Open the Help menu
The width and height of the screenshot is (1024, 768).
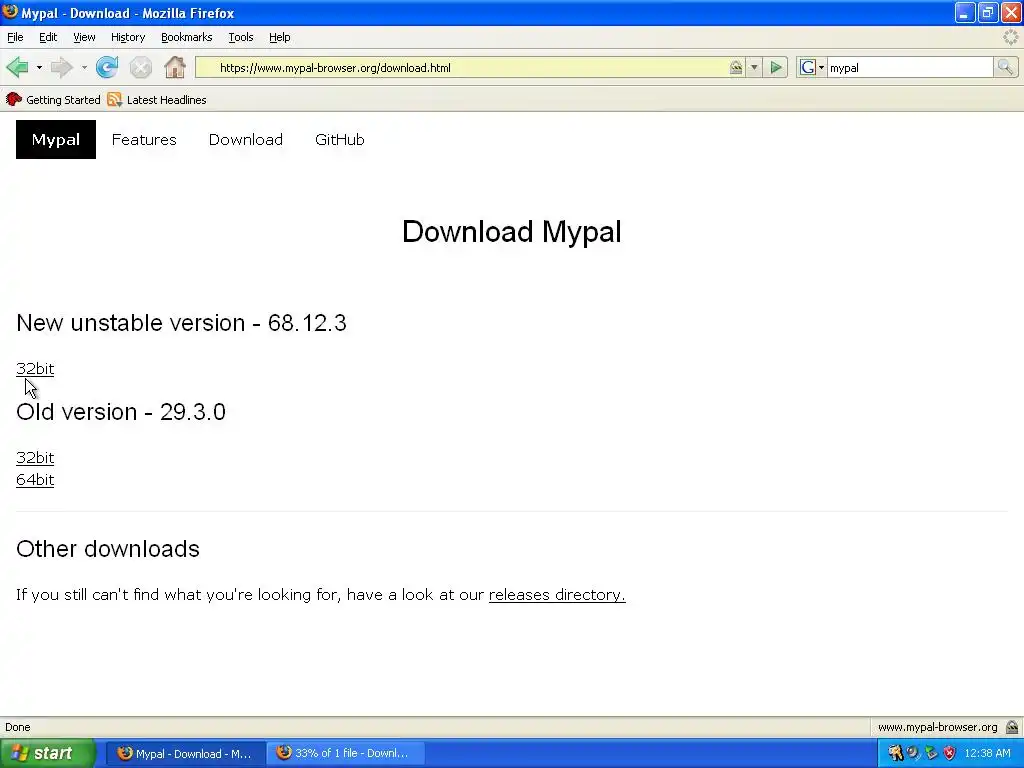pos(280,37)
